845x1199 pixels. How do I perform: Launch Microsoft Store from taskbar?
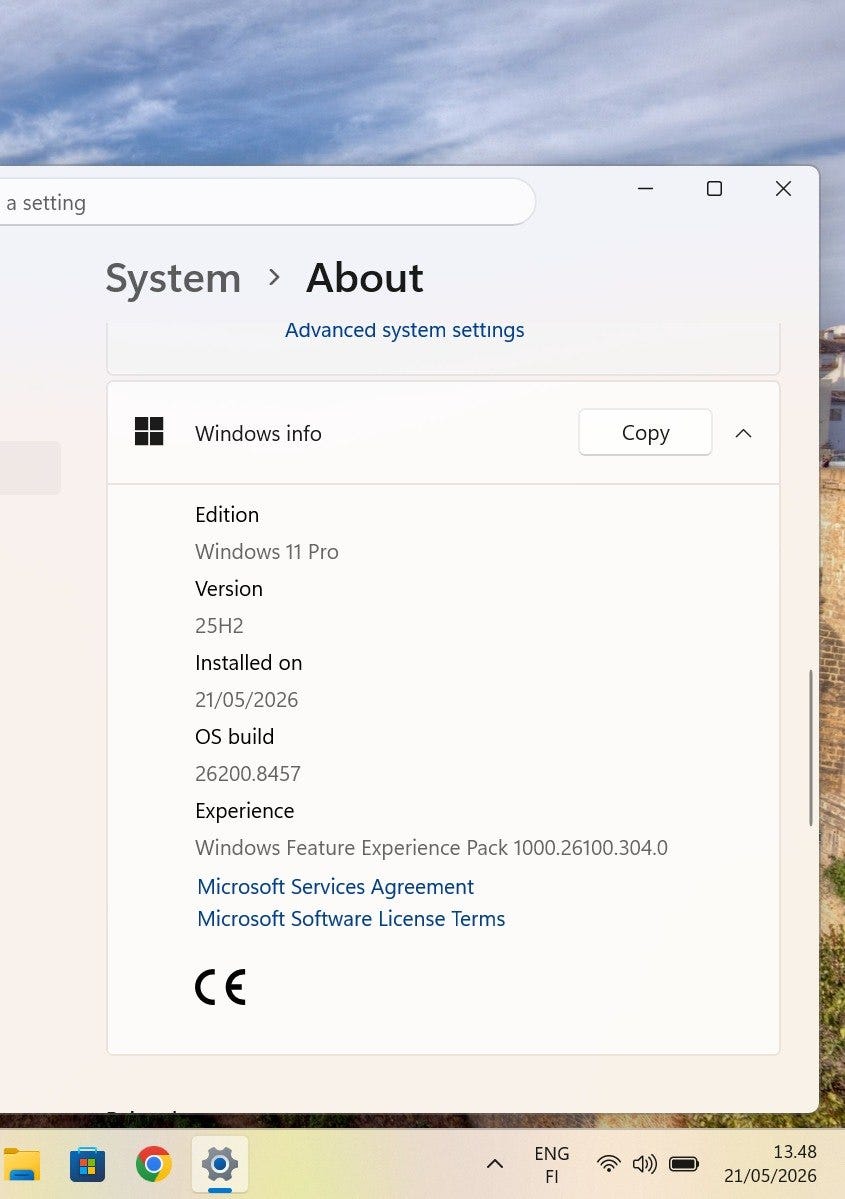pos(87,1165)
